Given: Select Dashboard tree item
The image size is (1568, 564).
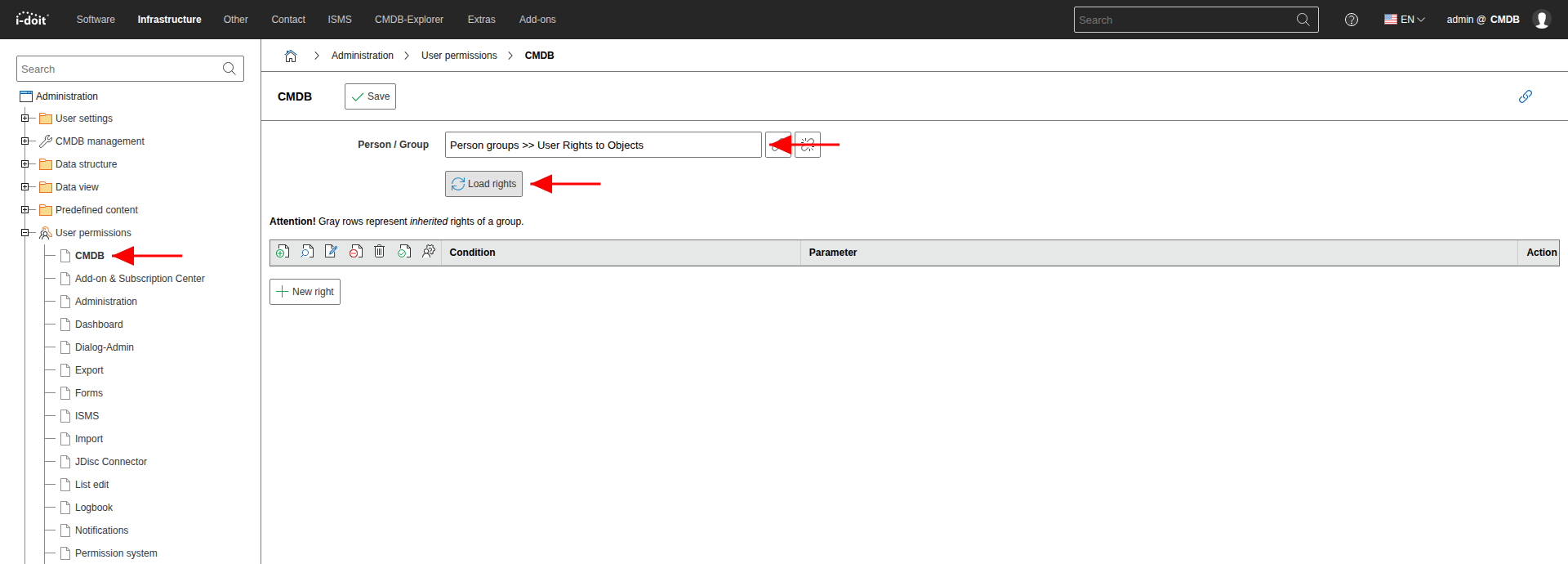Looking at the screenshot, I should pyautogui.click(x=99, y=325).
